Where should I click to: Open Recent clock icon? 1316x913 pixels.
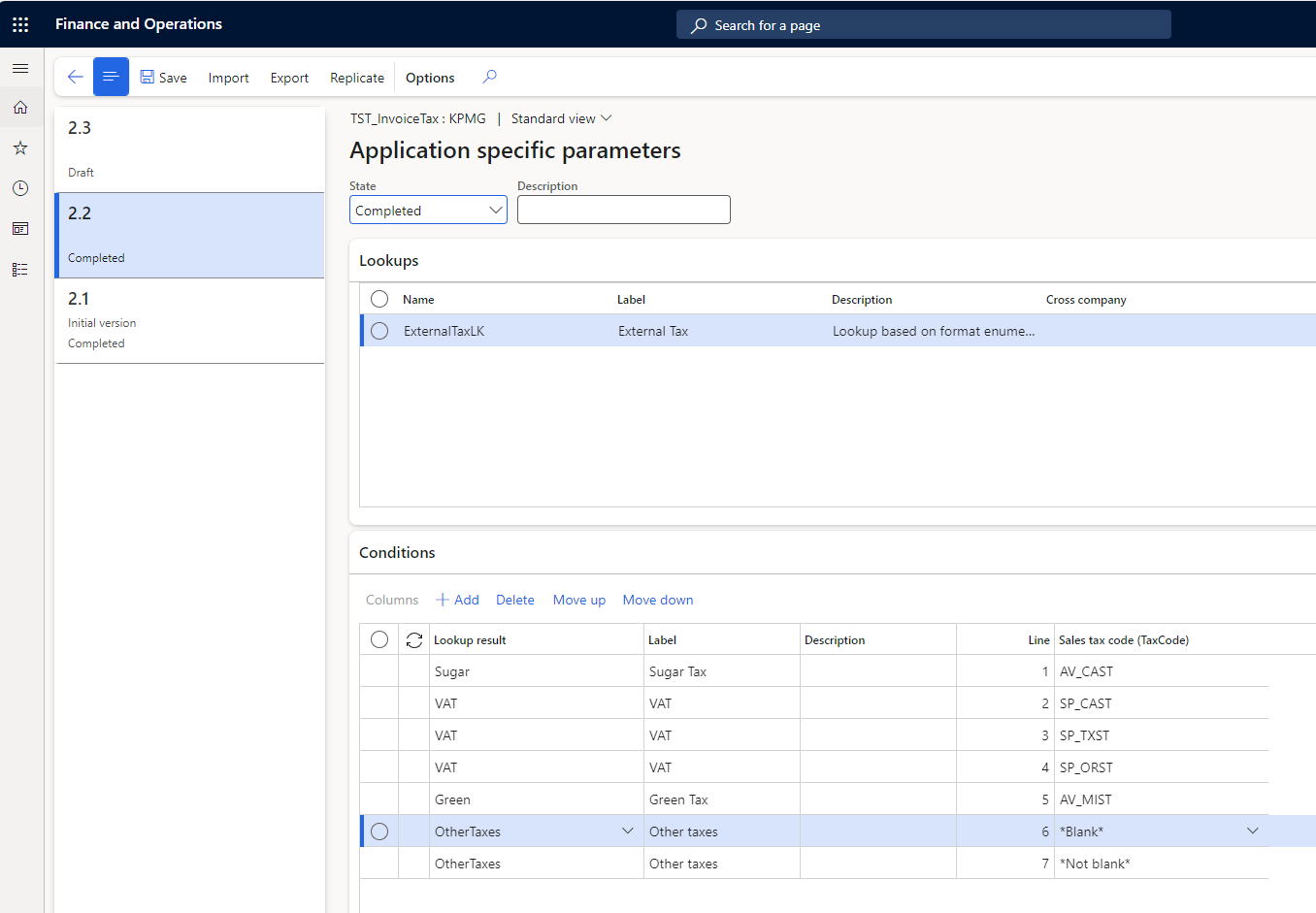(20, 188)
